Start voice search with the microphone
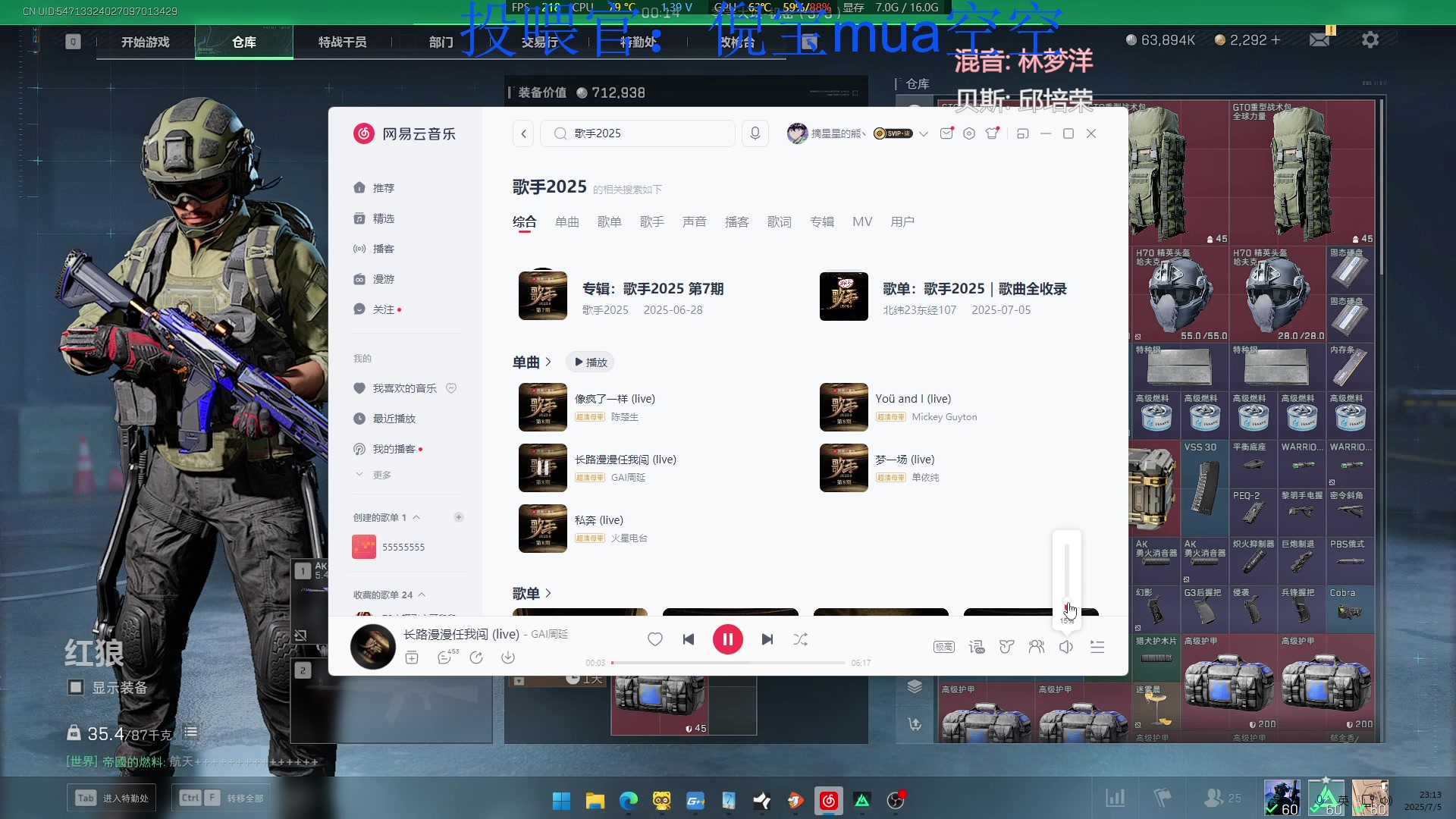Image resolution: width=1456 pixels, height=819 pixels. coord(755,133)
